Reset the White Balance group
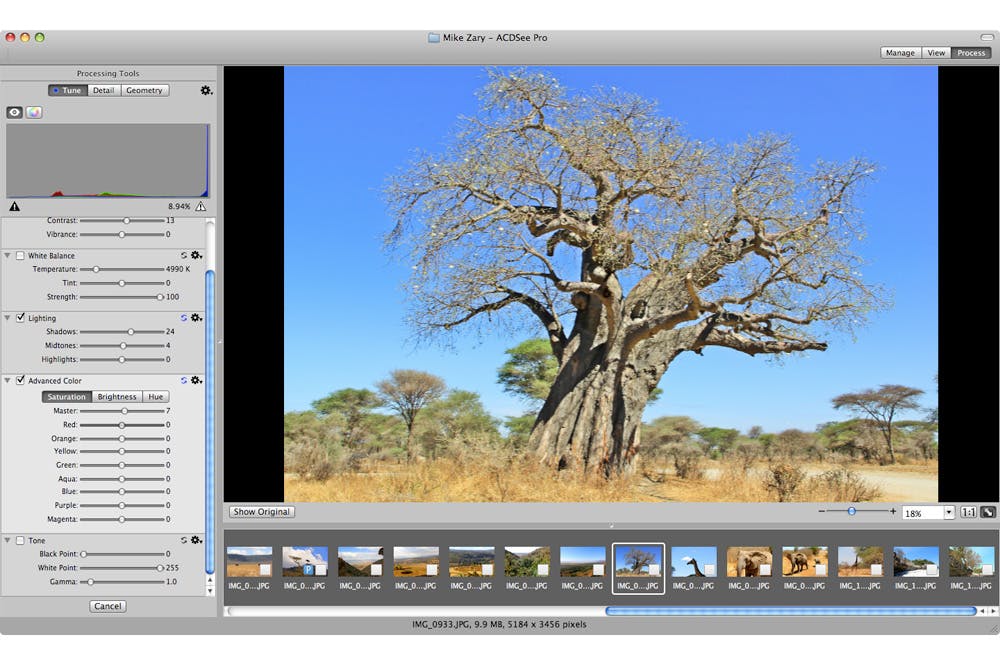Image resolution: width=1000 pixels, height=667 pixels. click(x=184, y=255)
